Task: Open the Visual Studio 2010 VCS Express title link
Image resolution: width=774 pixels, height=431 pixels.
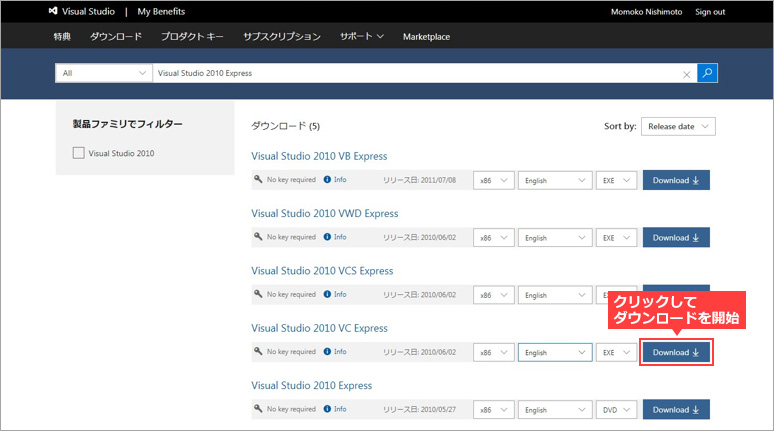Action: (x=322, y=271)
